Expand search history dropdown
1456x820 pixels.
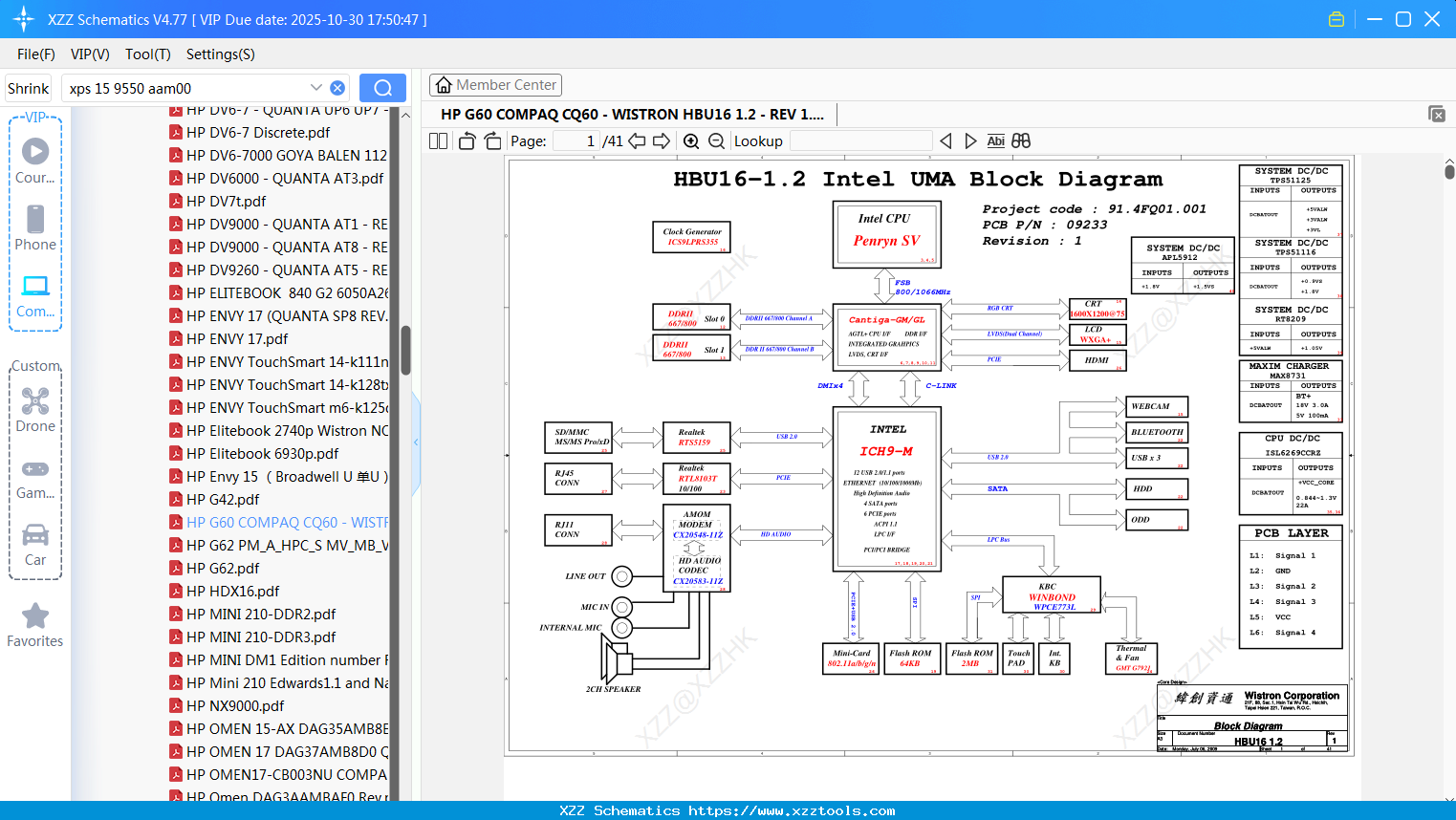coord(316,87)
